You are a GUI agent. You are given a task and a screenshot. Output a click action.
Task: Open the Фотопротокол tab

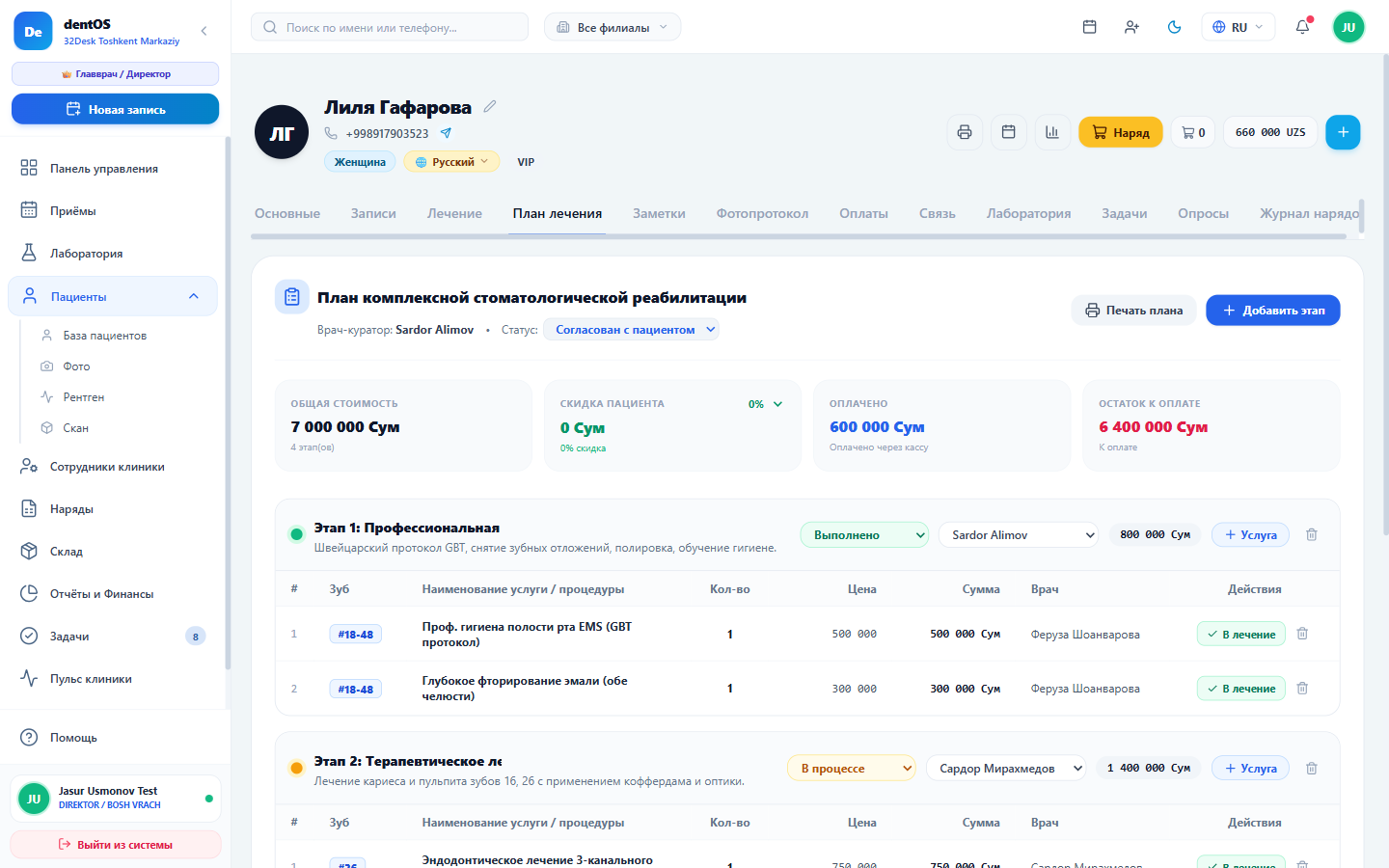click(762, 213)
